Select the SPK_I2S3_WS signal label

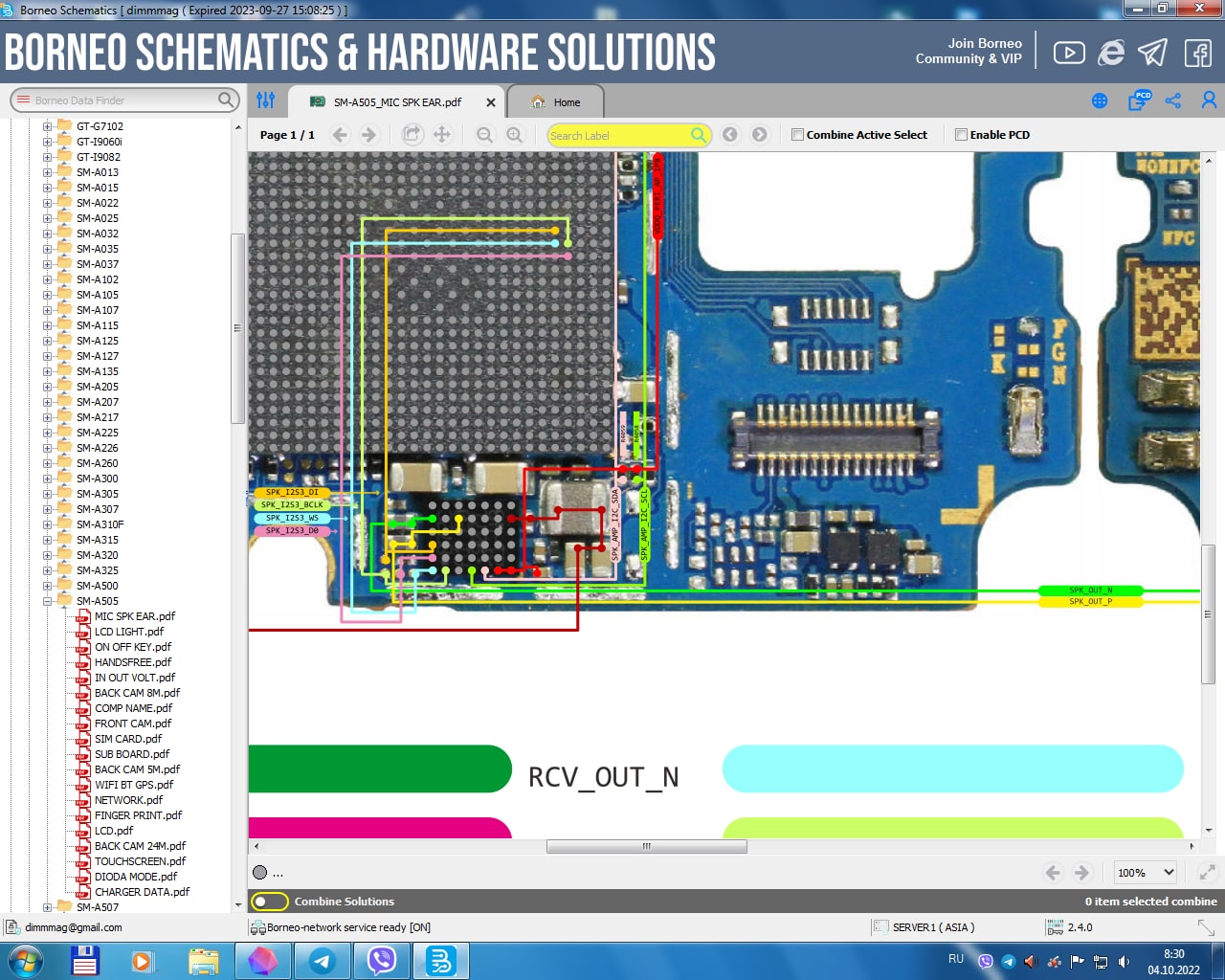[x=292, y=518]
